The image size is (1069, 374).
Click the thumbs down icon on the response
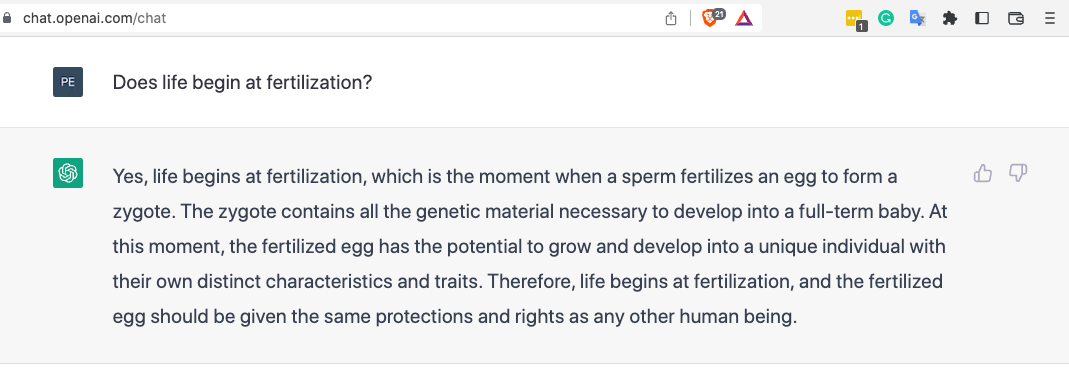1018,174
